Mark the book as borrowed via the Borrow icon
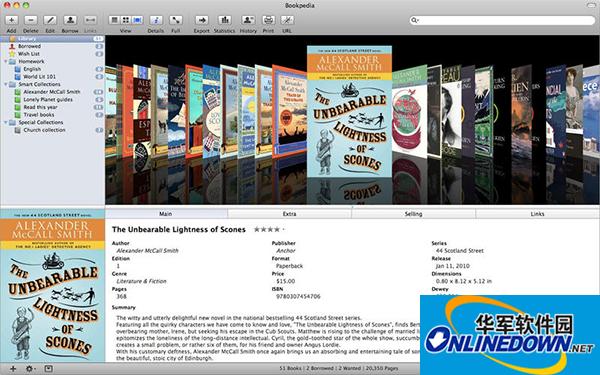The height and width of the screenshot is (375, 600). coord(70,20)
